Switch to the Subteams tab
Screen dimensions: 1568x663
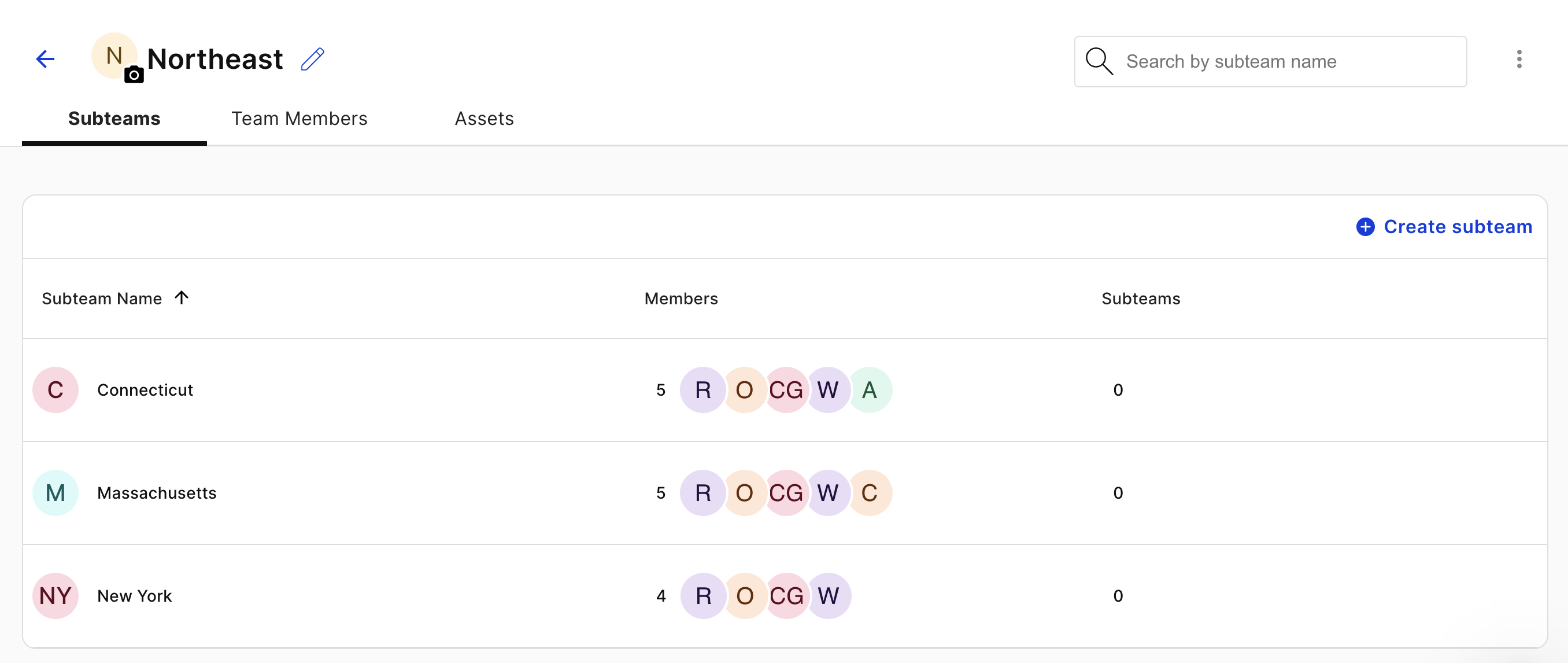(x=114, y=119)
